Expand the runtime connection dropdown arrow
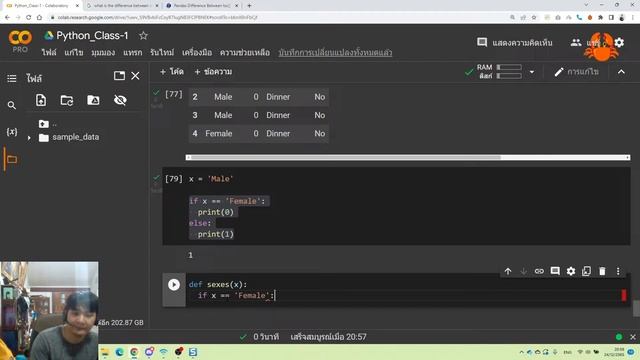640x360 pixels. coord(531,72)
